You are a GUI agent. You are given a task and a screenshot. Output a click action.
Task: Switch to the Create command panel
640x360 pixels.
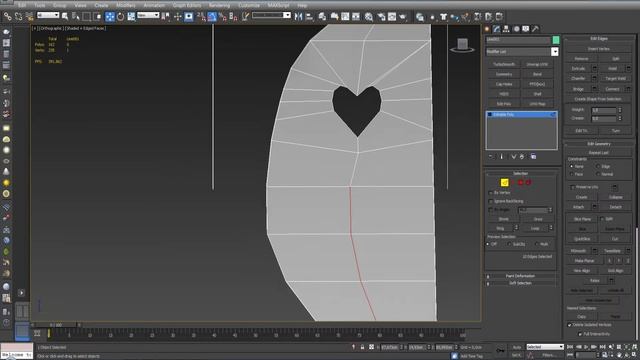click(x=487, y=29)
